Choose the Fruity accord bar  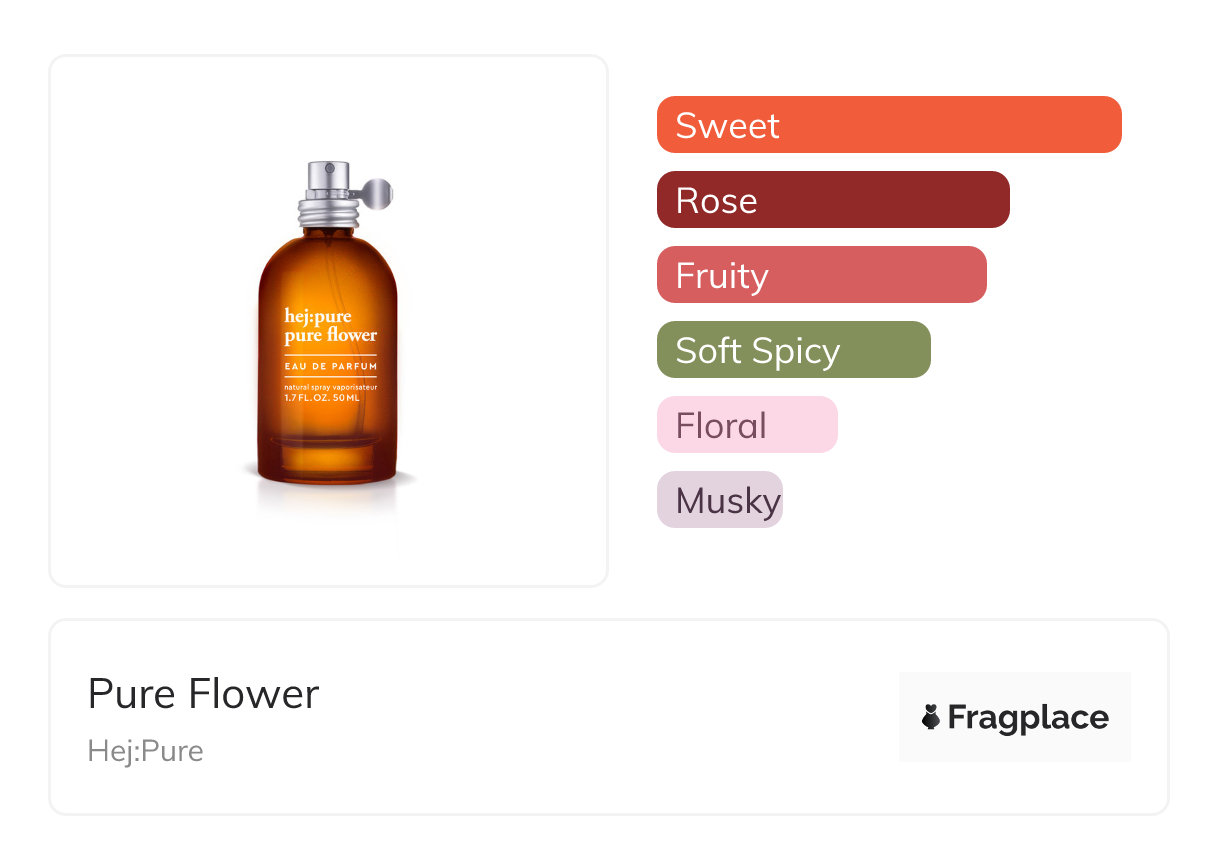[821, 275]
